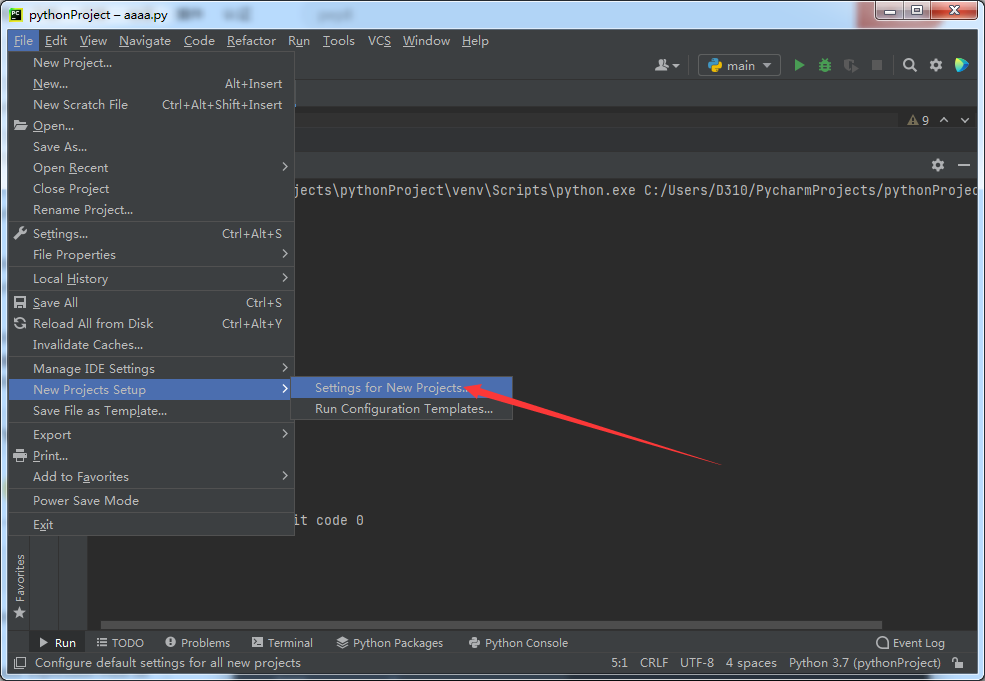Click Save All menu entry

click(x=151, y=303)
